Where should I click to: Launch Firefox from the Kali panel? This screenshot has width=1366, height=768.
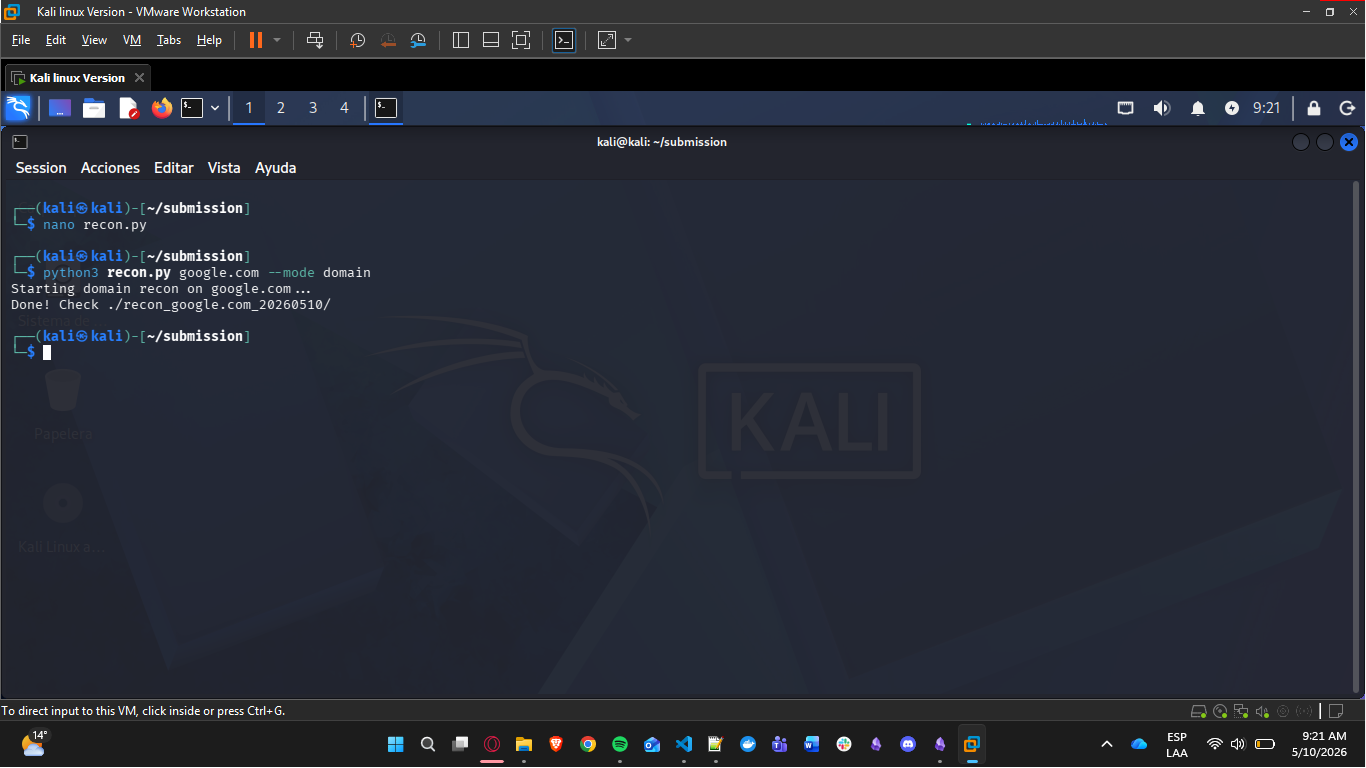pos(162,108)
